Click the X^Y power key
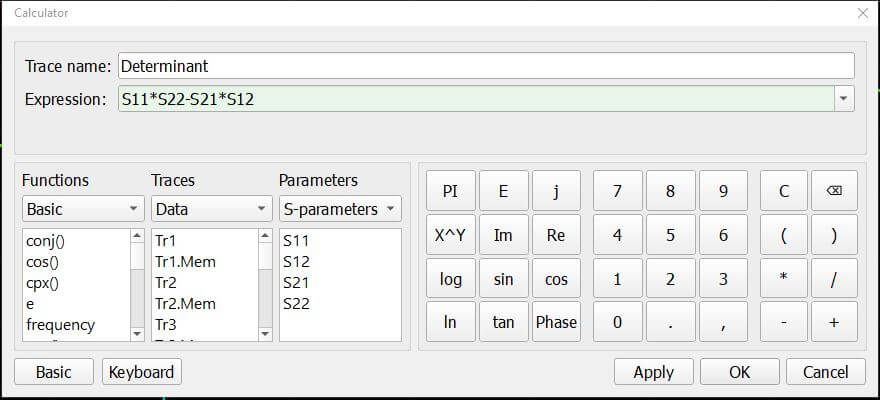Image resolution: width=880 pixels, height=400 pixels. point(451,235)
